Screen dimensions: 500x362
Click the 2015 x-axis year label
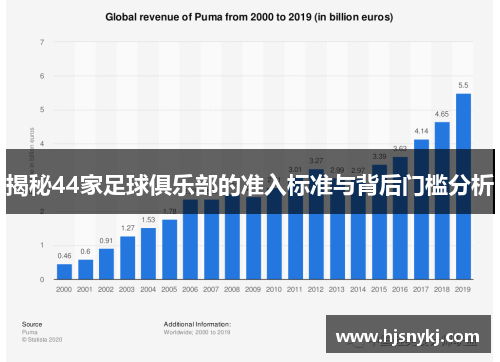point(379,289)
